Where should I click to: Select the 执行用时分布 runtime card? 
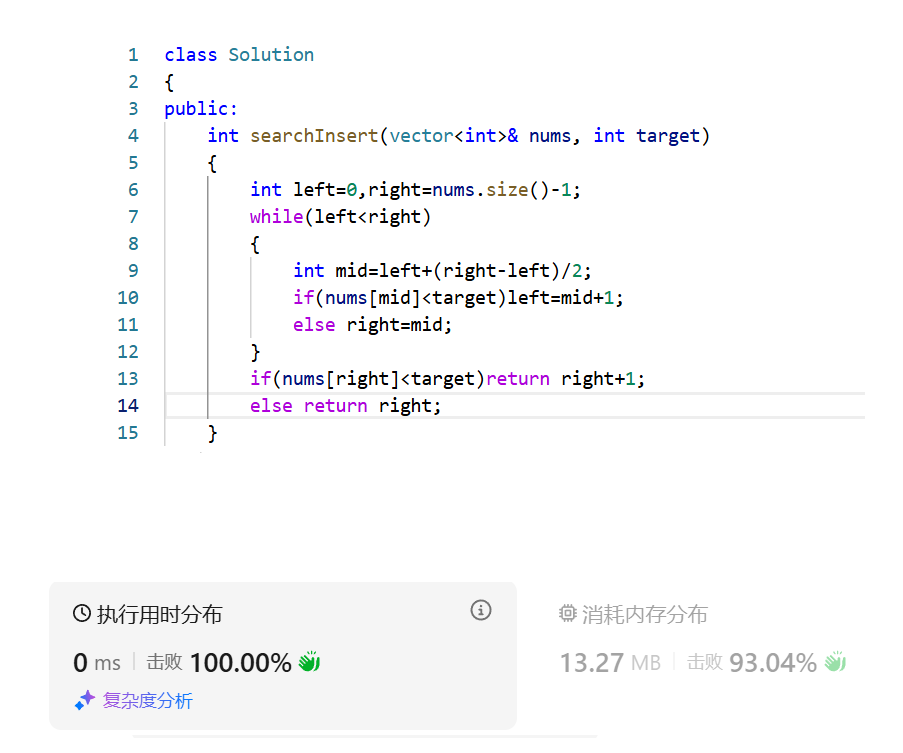pos(283,656)
